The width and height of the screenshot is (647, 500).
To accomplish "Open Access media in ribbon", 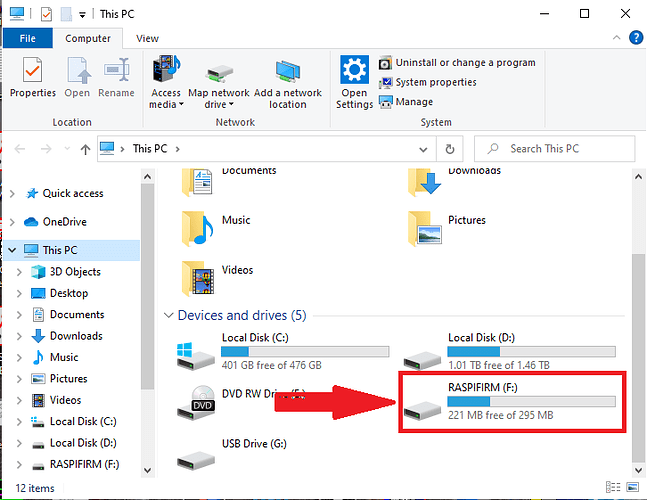I will tap(166, 83).
